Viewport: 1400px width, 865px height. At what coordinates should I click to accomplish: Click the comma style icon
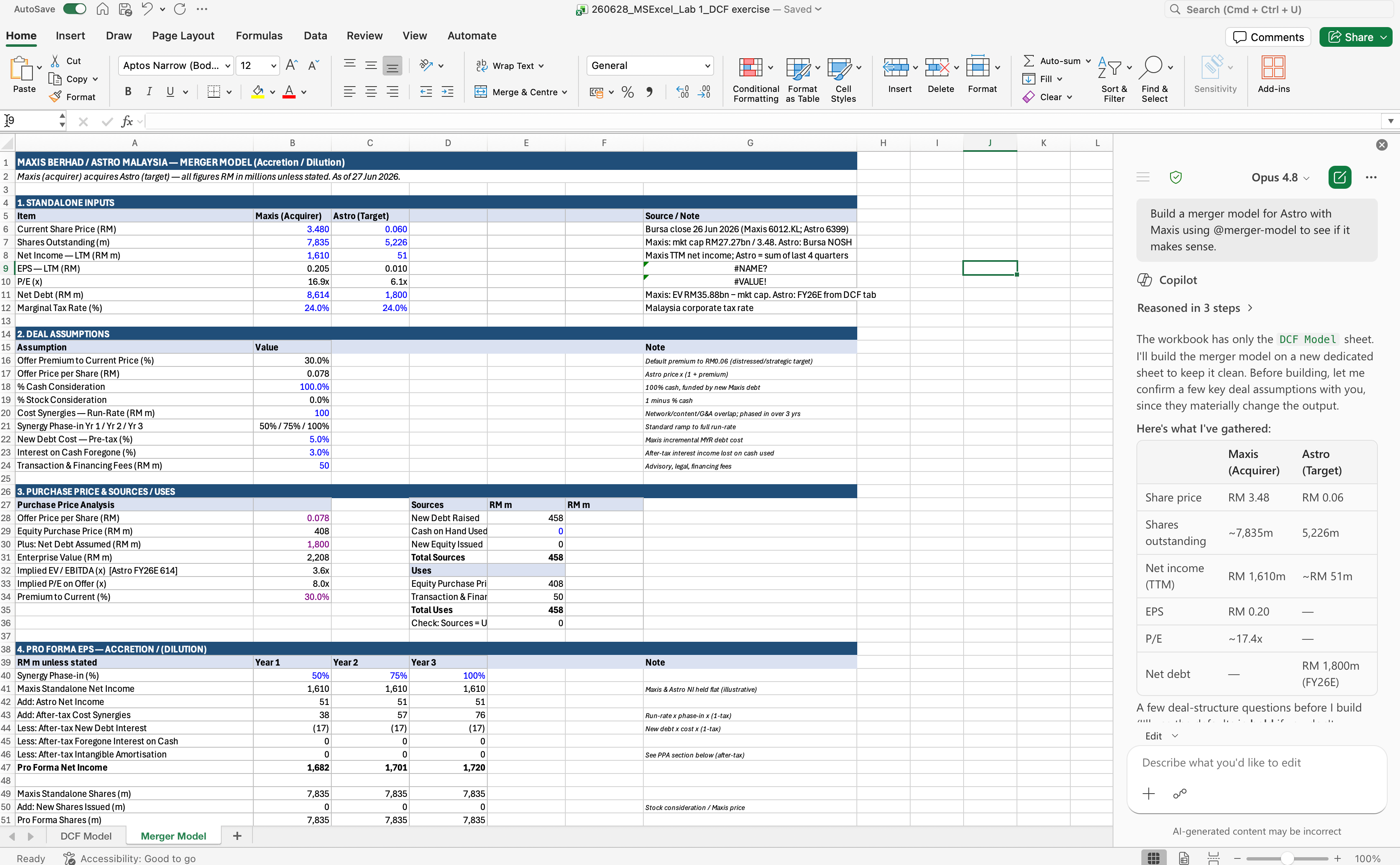649,92
